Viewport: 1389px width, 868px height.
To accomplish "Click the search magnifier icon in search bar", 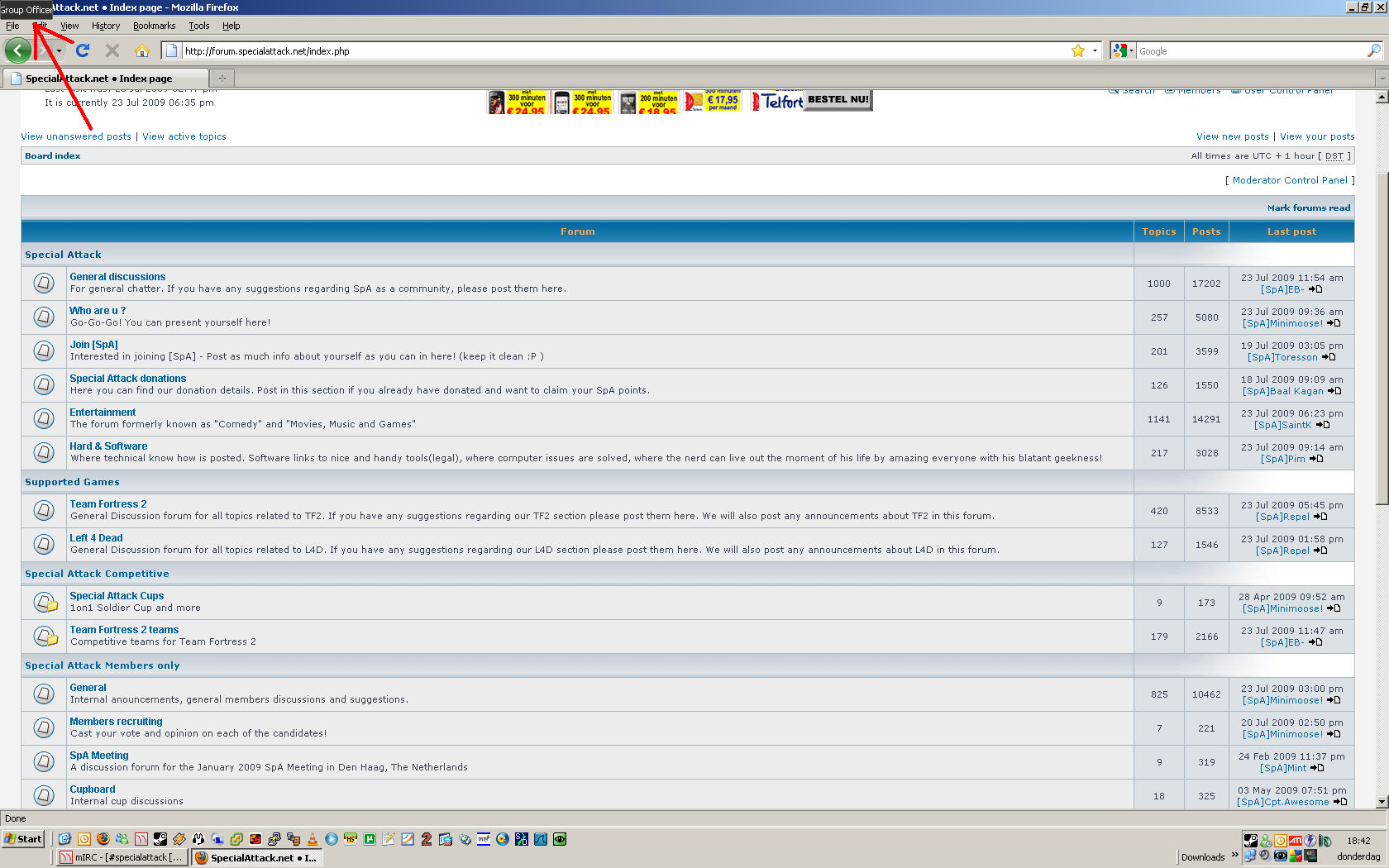I will 1373,51.
